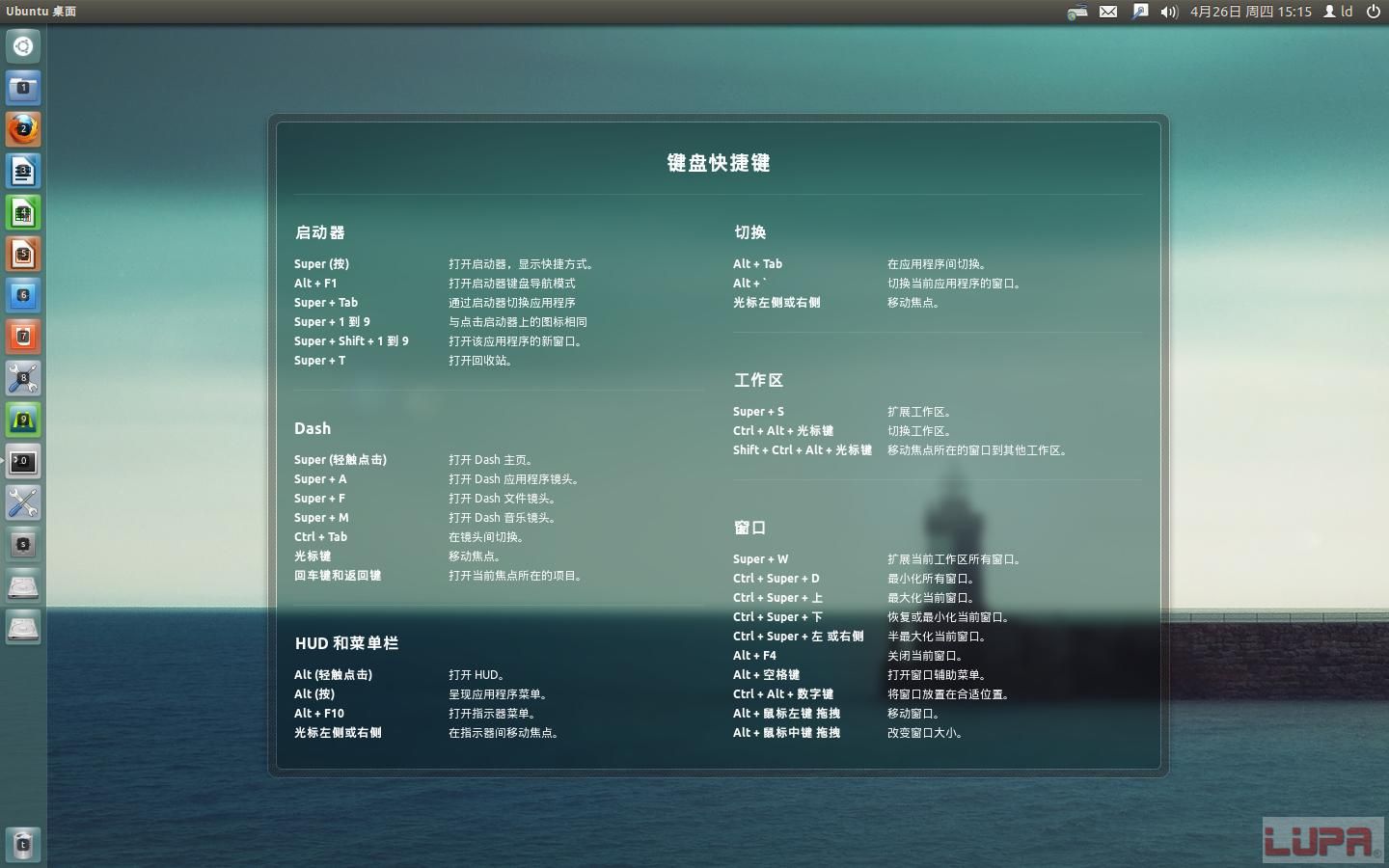Launch Firefox from the launcher

[x=23, y=128]
